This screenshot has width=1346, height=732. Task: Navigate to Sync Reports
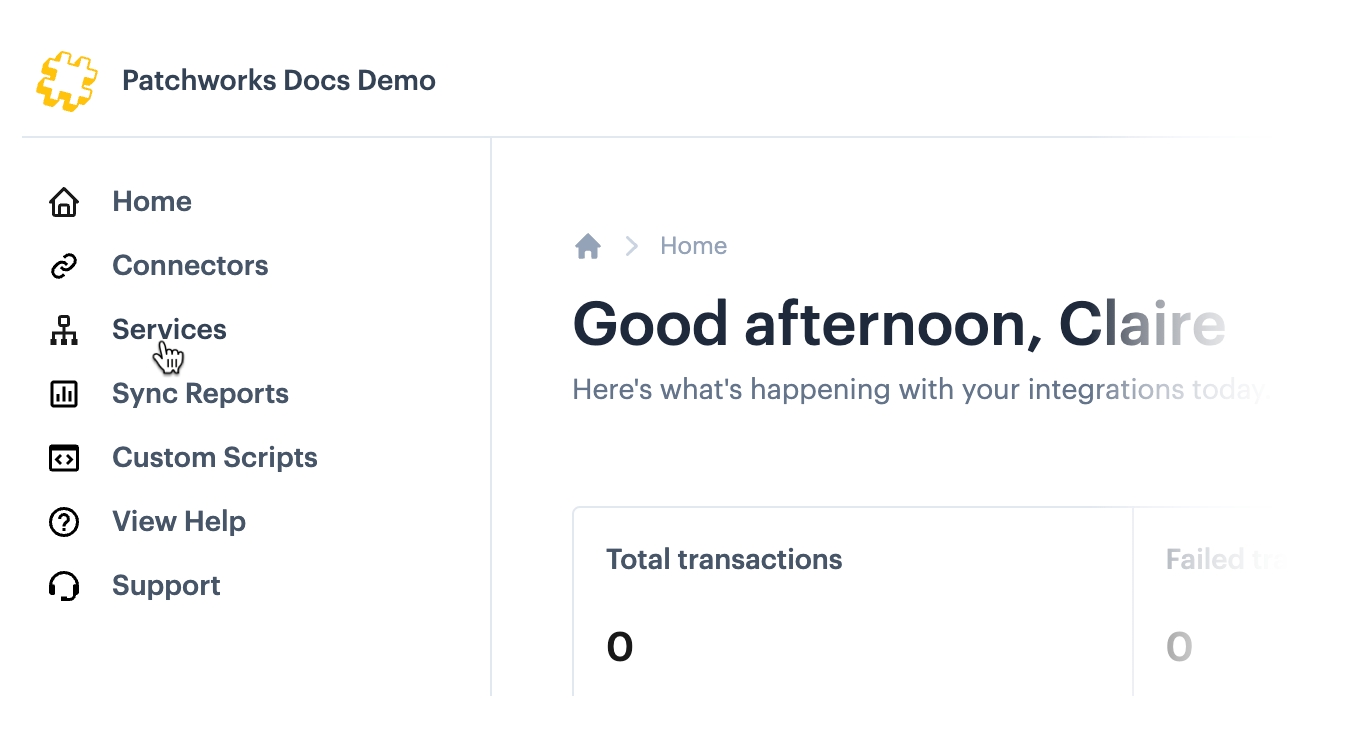pyautogui.click(x=200, y=394)
